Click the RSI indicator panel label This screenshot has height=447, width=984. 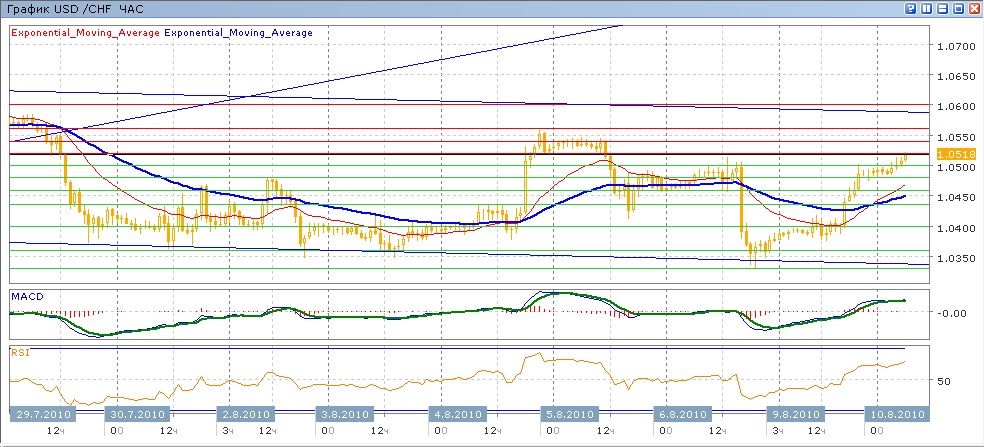pyautogui.click(x=21, y=352)
